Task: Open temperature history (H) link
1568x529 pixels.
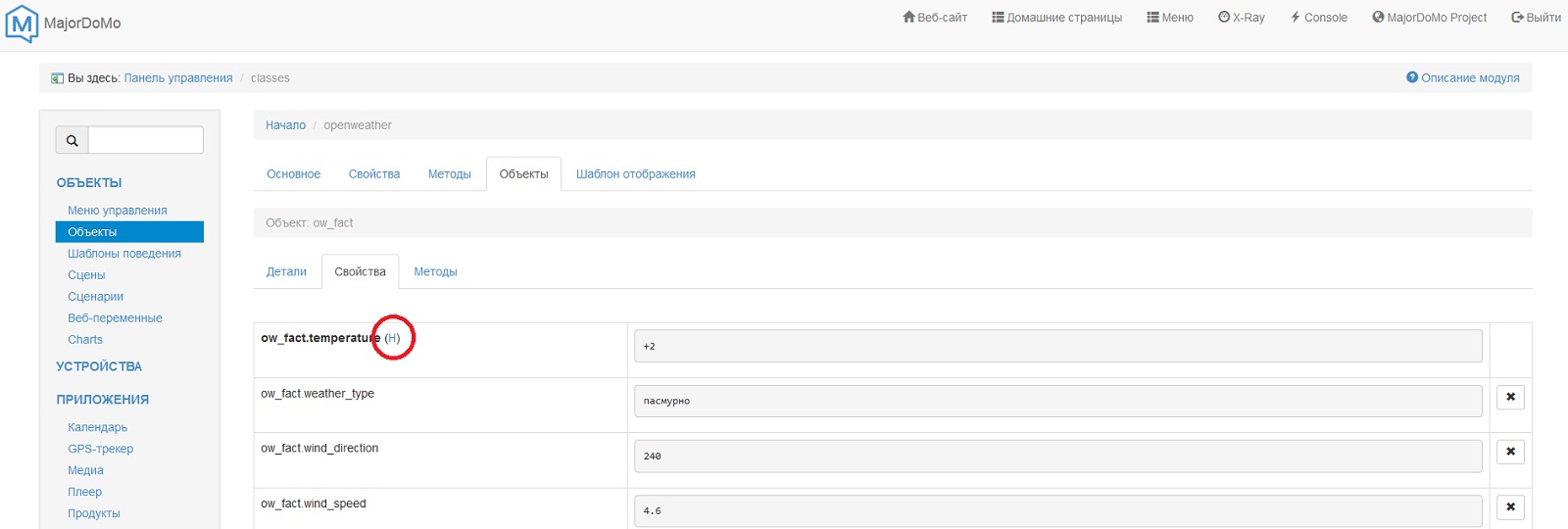Action: coord(392,338)
